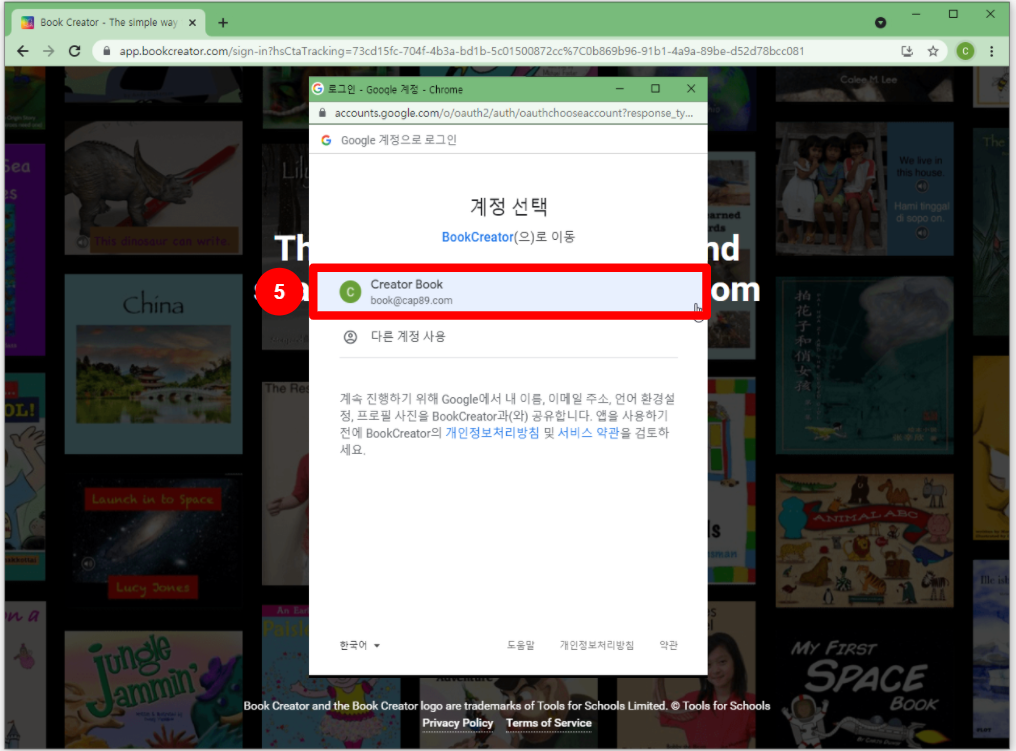
Task: Click the Chinese green book cover
Action: click(864, 365)
